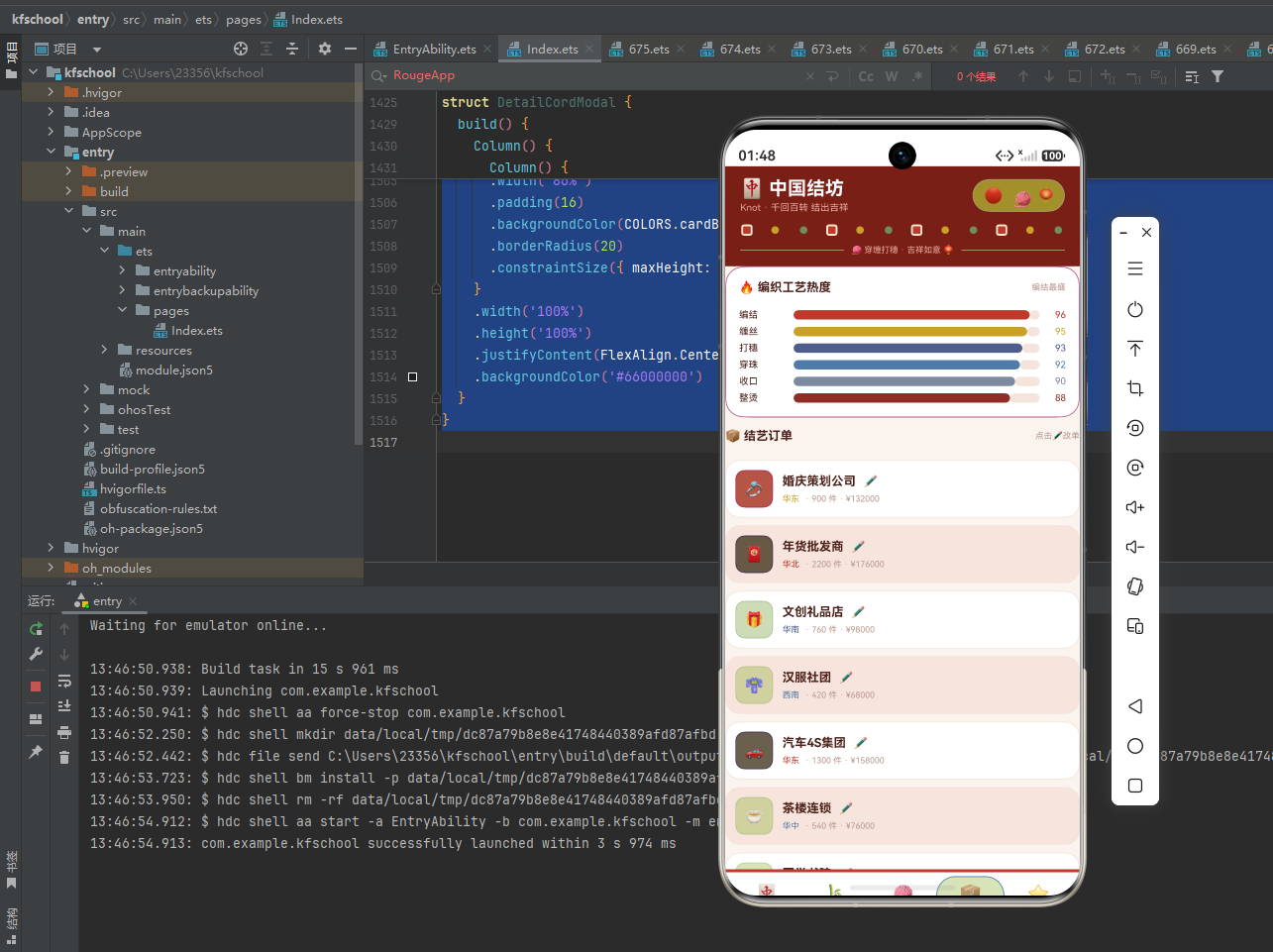Image resolution: width=1273 pixels, height=952 pixels.
Task: Print the Run console output
Action: (64, 732)
